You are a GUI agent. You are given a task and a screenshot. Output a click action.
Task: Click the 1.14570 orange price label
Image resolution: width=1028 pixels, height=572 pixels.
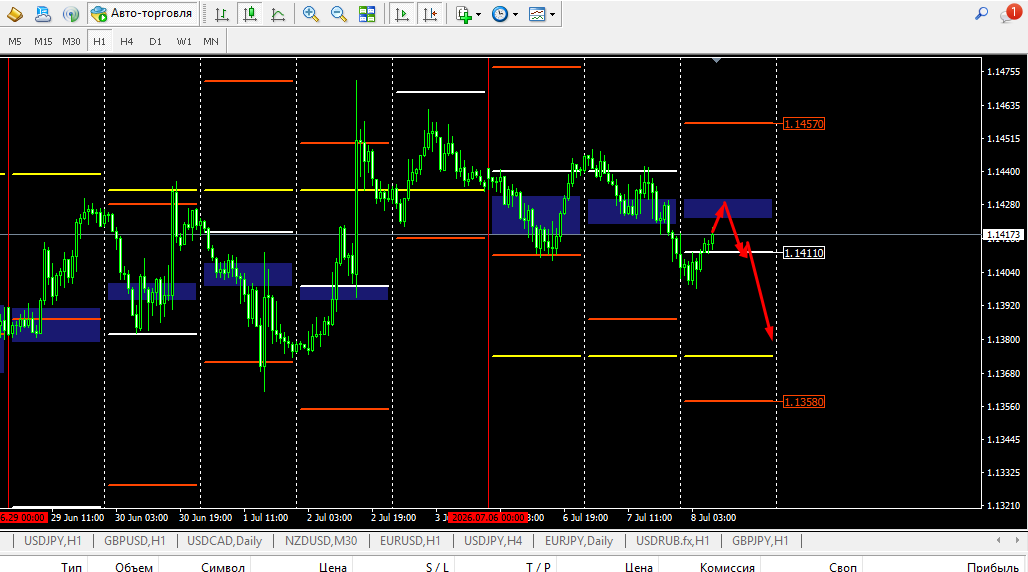tap(804, 124)
